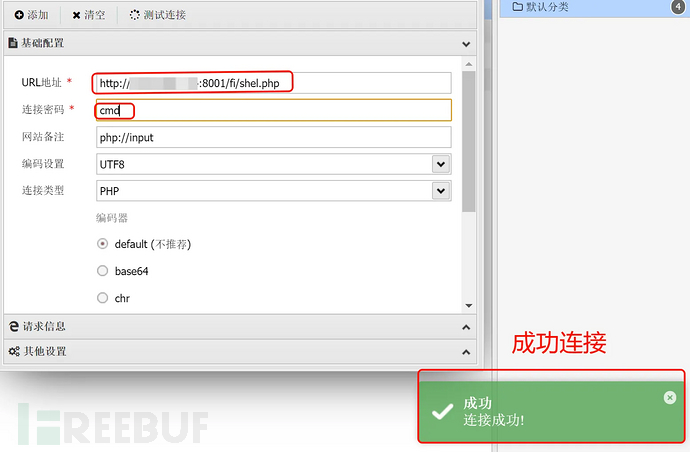
Task: Click the 请求信息 browser icon
Action: tap(14, 326)
